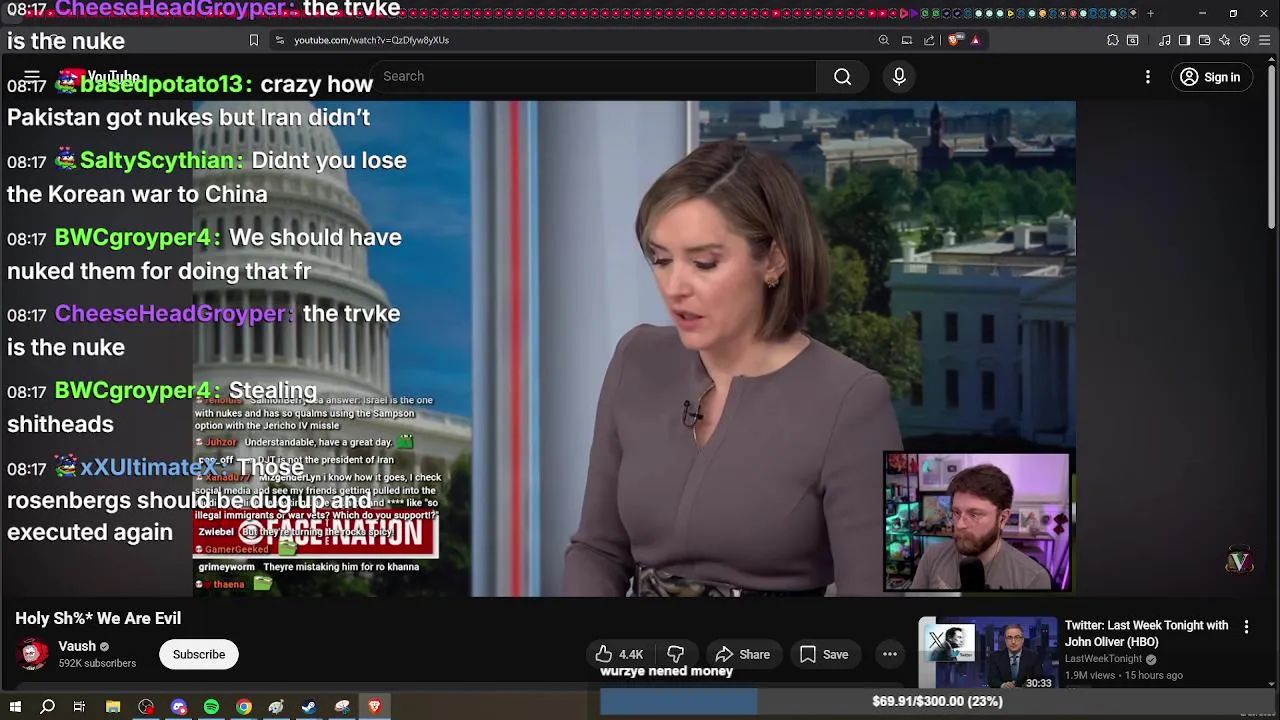1280x720 pixels.
Task: Share this page from address bar
Action: click(x=929, y=40)
